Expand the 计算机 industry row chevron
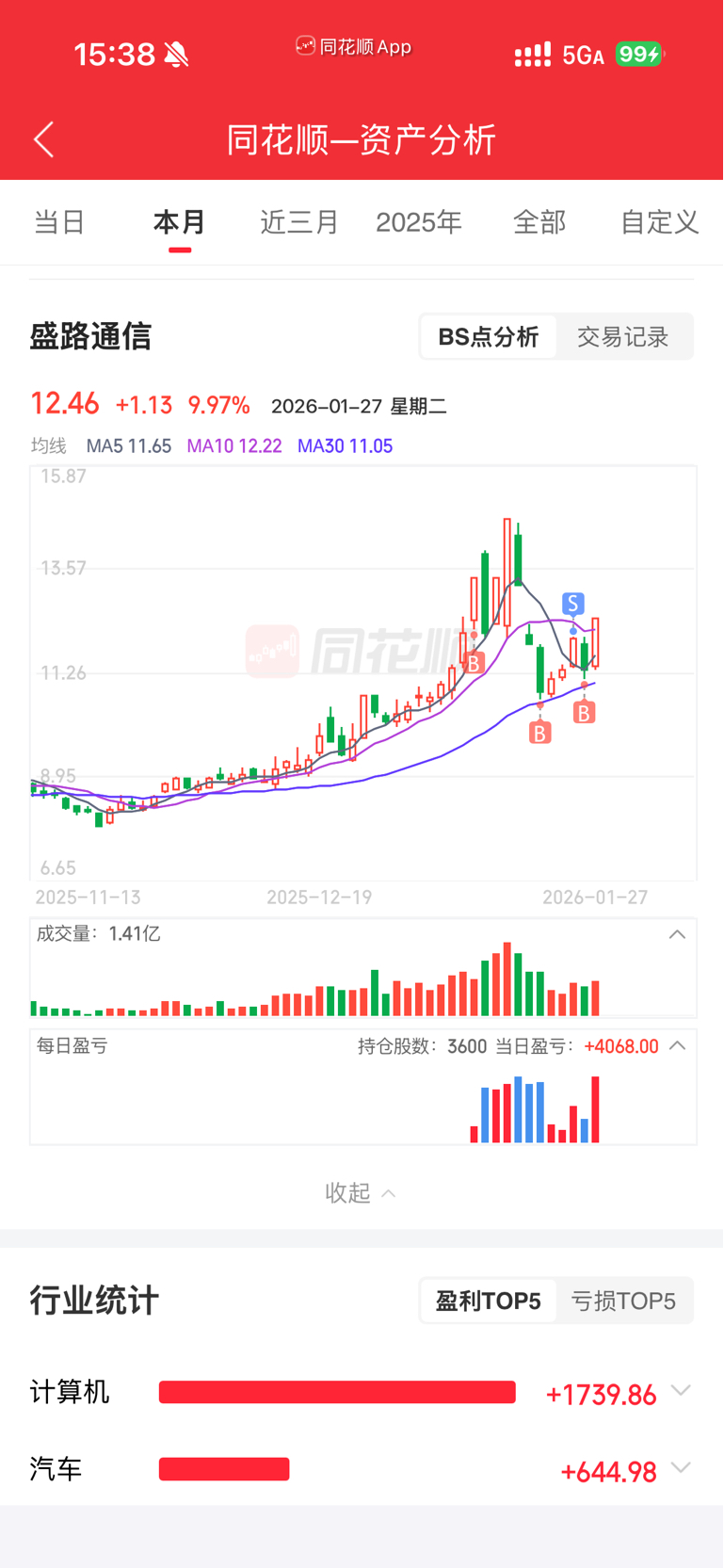This screenshot has width=724, height=1568. click(681, 1391)
